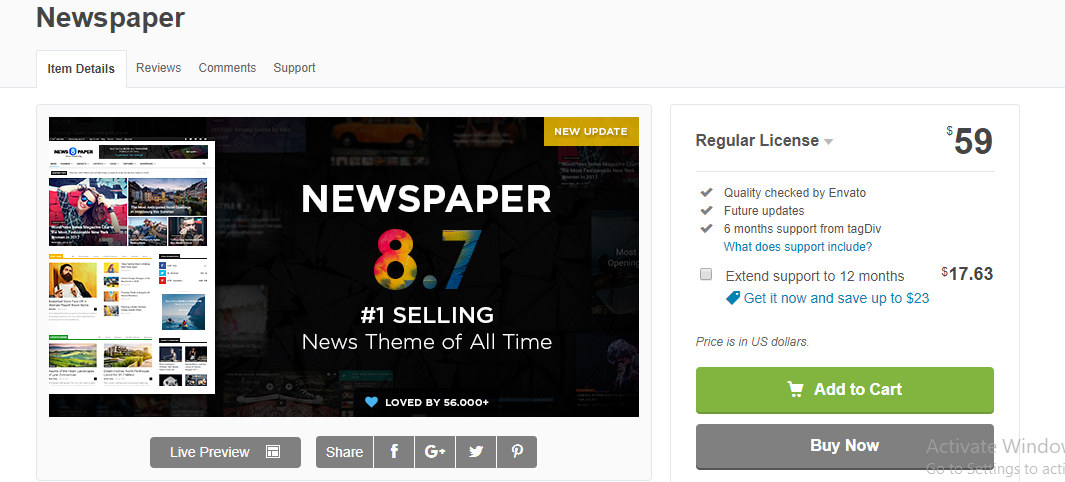Click Quality checked by Envato text
1065x482 pixels.
795,193
